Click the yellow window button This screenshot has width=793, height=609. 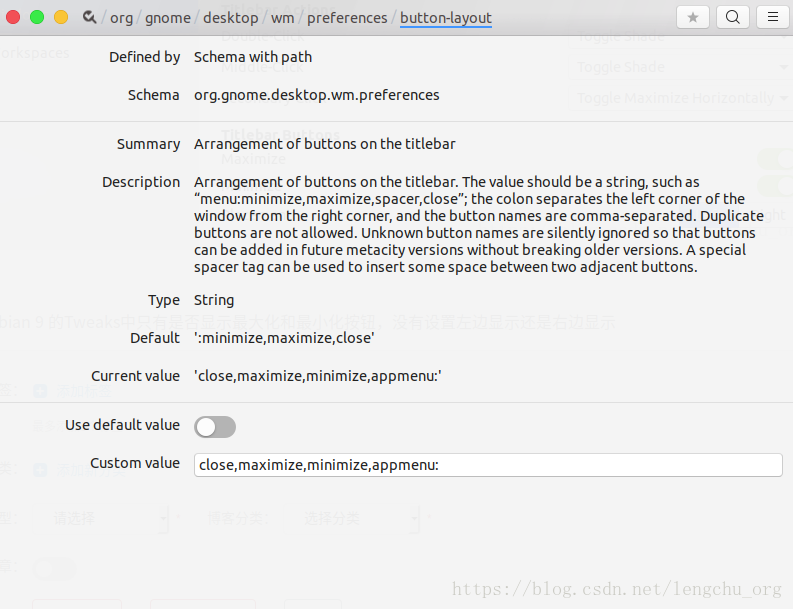tap(61, 17)
